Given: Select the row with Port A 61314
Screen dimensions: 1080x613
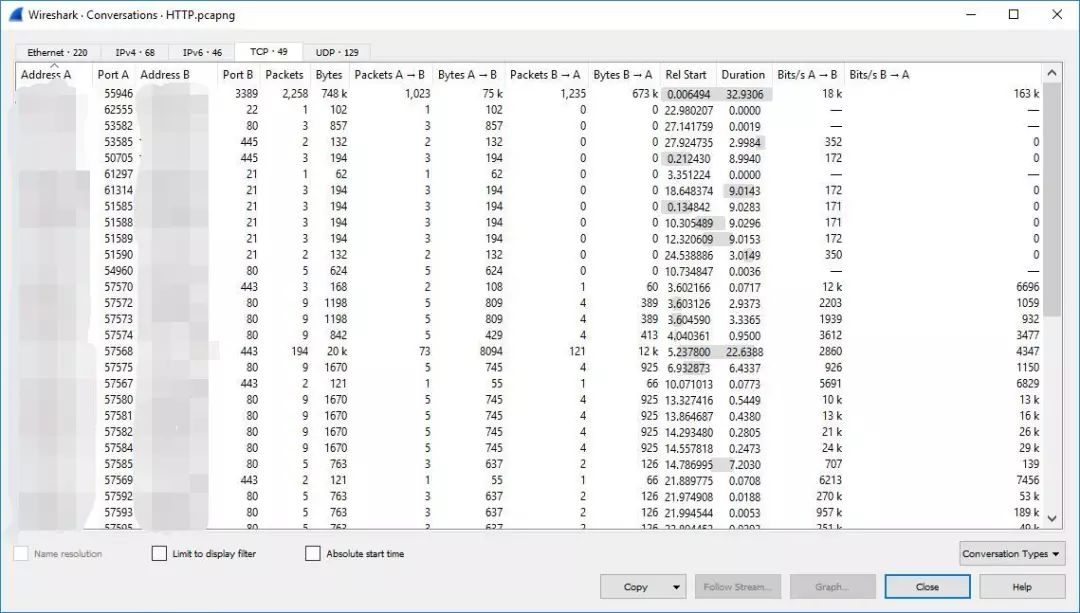Looking at the screenshot, I should [529, 190].
